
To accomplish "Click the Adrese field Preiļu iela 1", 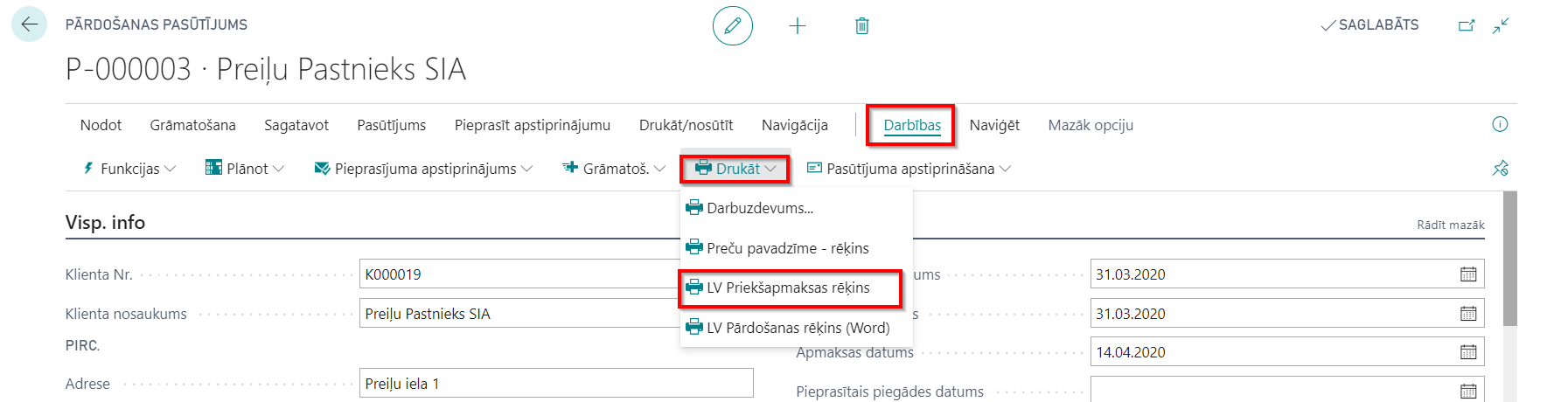I will coord(556,384).
